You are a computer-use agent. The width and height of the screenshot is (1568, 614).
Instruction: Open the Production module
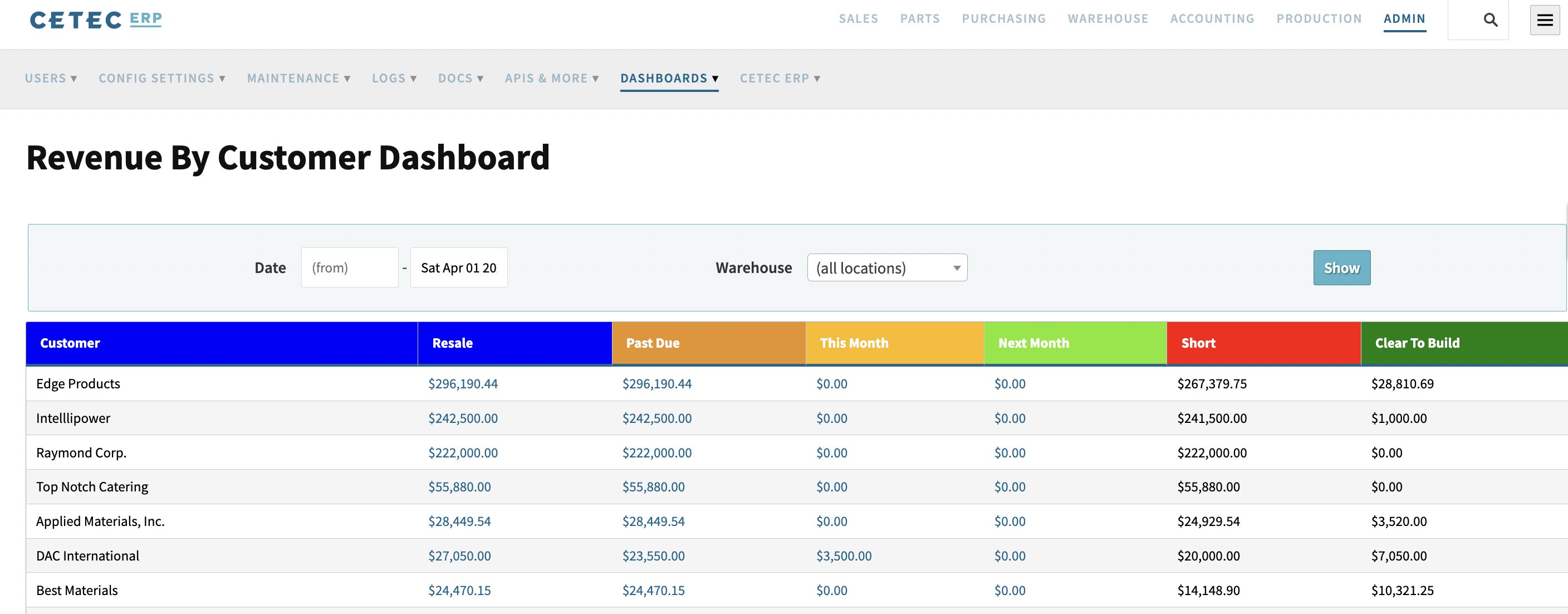pos(1319,19)
